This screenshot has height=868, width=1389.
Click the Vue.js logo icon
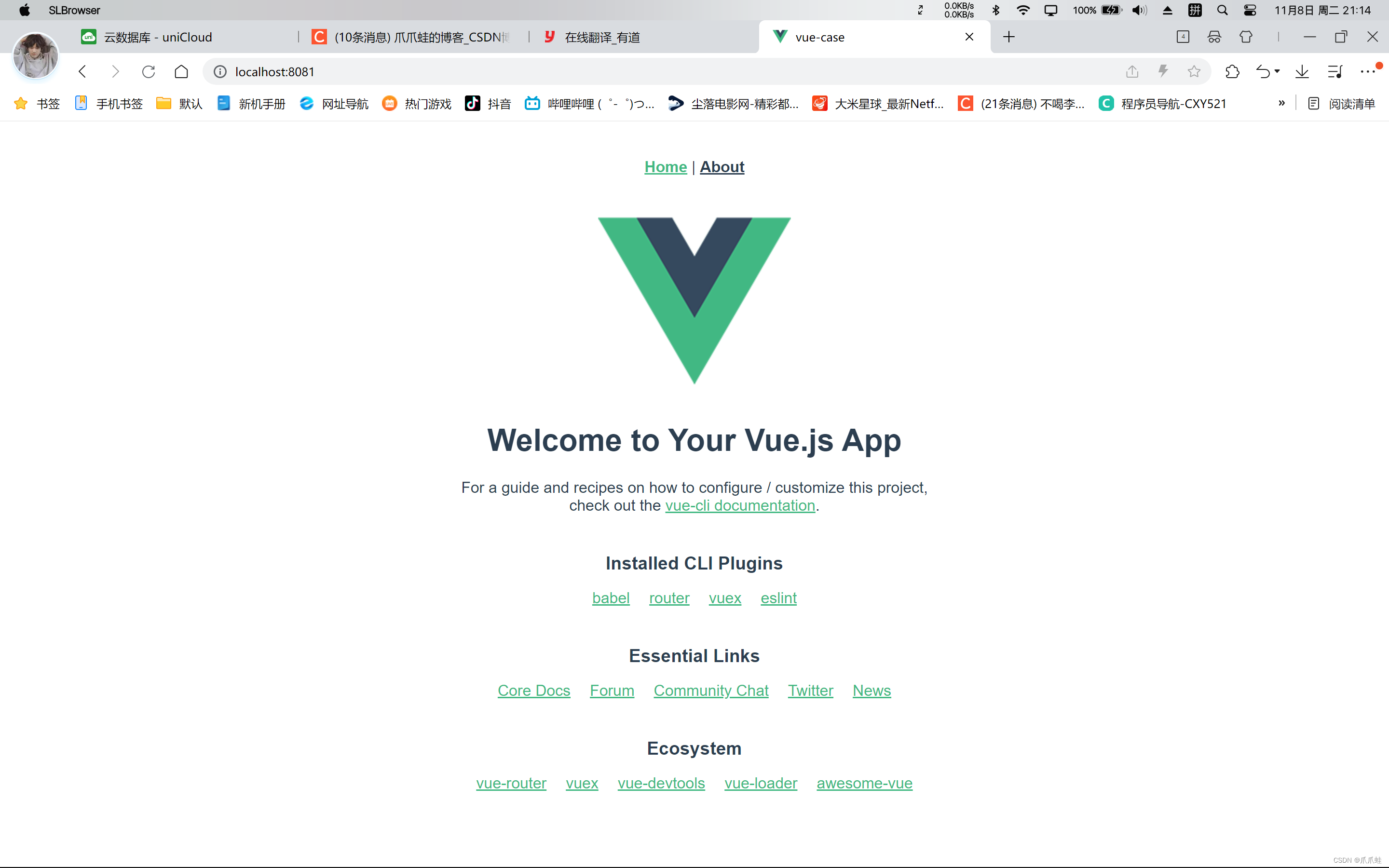(x=693, y=298)
